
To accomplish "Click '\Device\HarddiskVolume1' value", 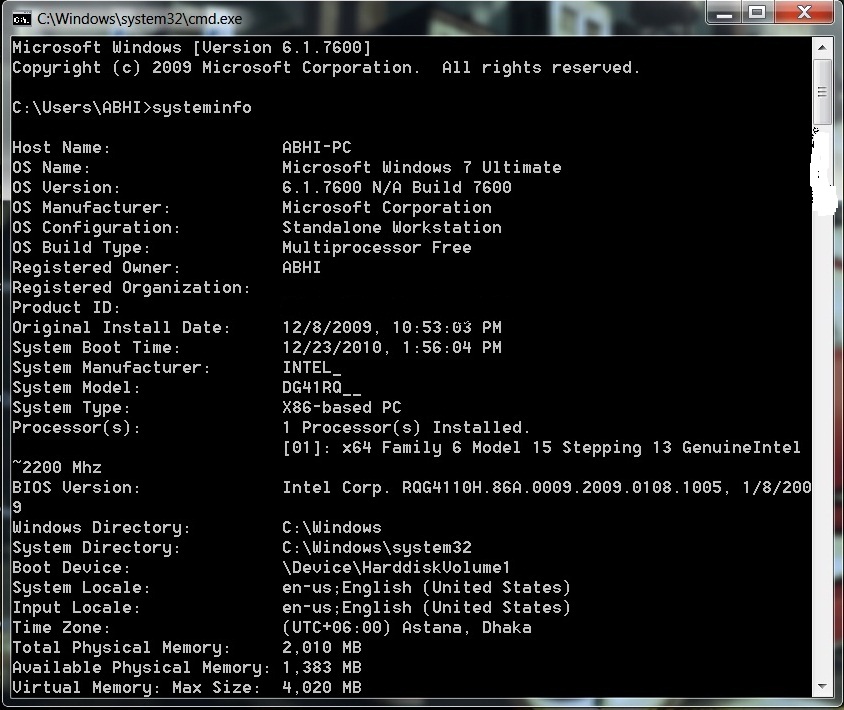I will [396, 567].
